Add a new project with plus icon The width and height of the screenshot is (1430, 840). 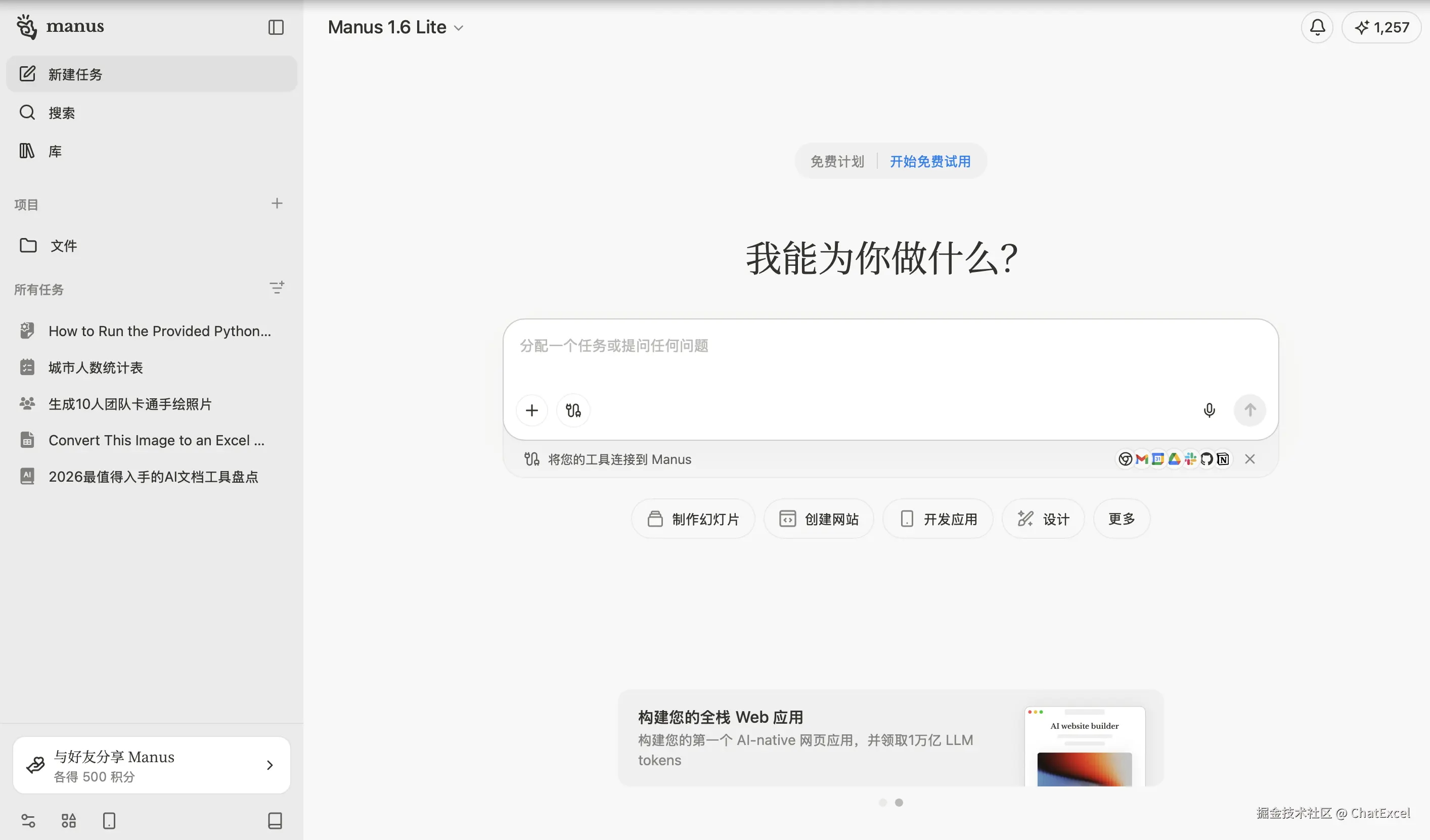pyautogui.click(x=277, y=204)
